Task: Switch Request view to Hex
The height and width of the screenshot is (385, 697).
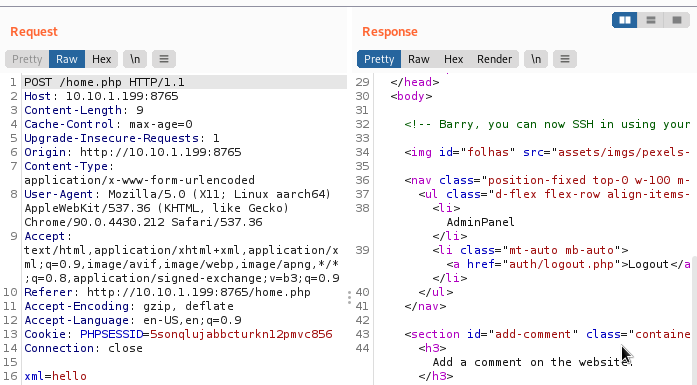Action: coord(101,59)
